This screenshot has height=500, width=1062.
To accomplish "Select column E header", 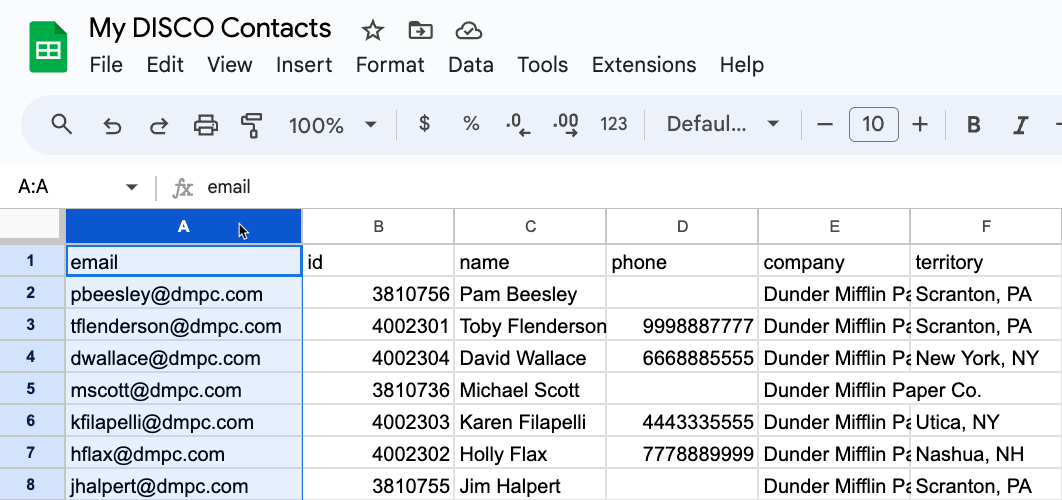I will pos(834,227).
